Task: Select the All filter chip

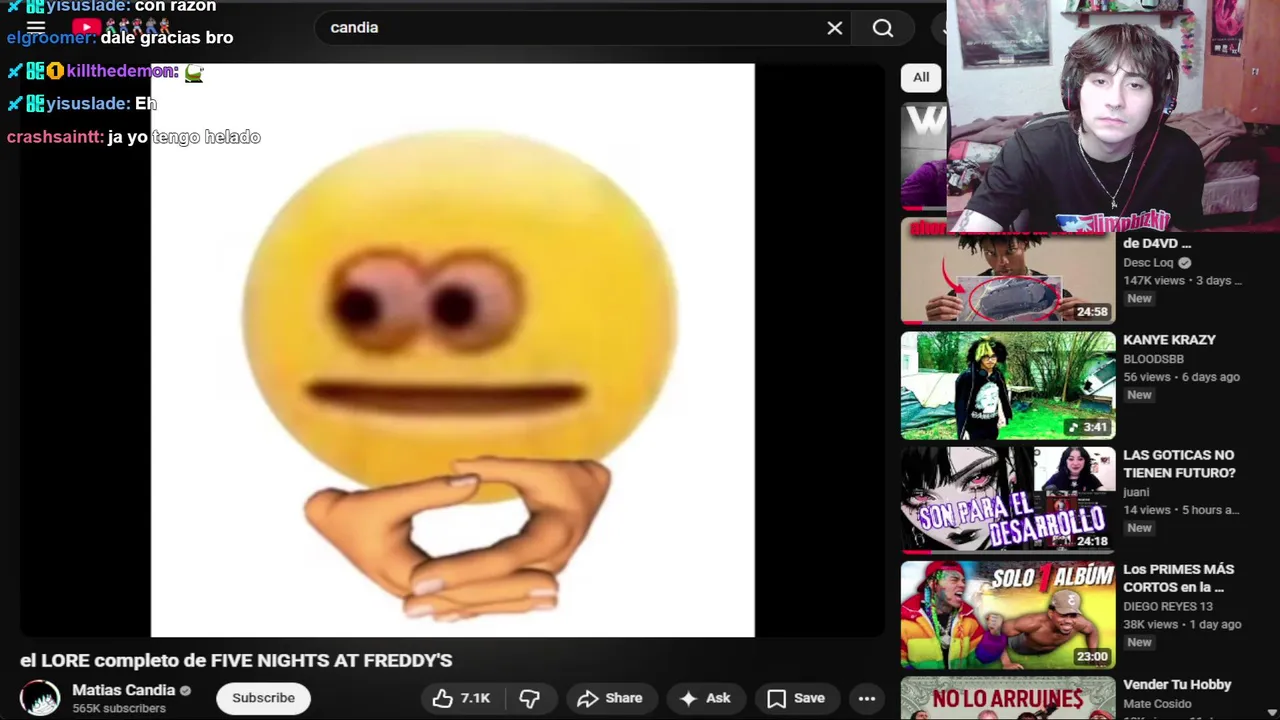Action: pos(921,77)
